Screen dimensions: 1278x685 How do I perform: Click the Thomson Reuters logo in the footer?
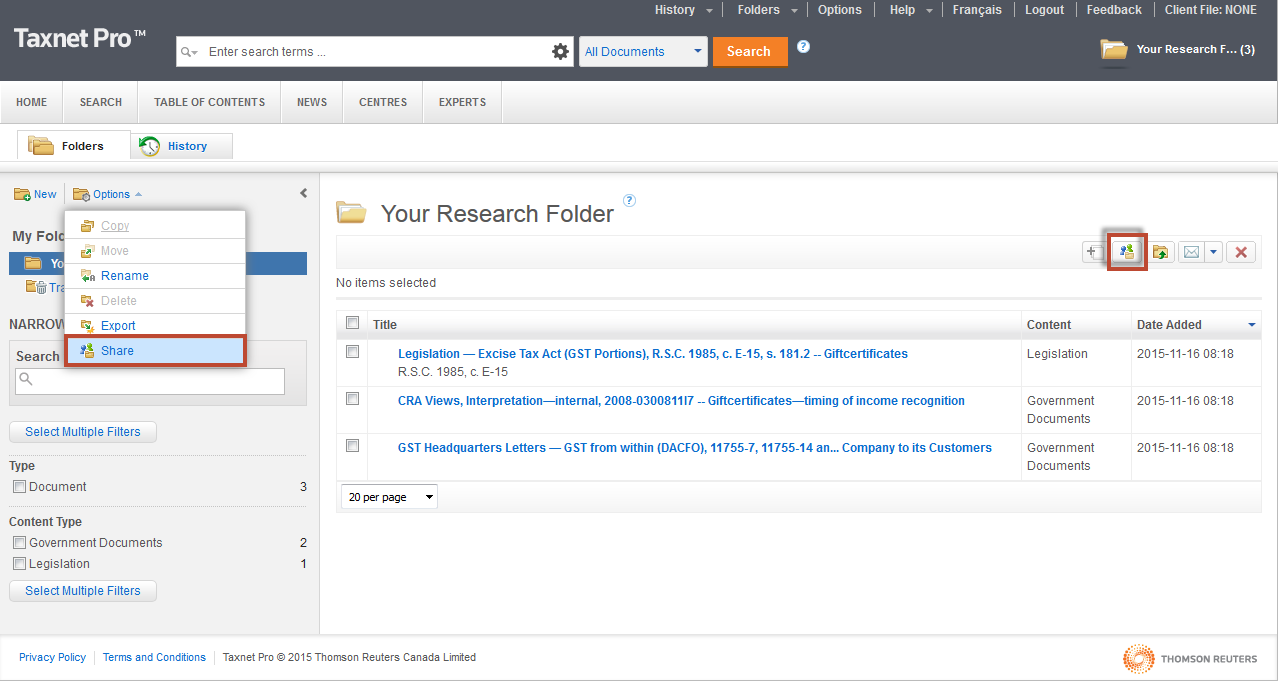pyautogui.click(x=1190, y=659)
